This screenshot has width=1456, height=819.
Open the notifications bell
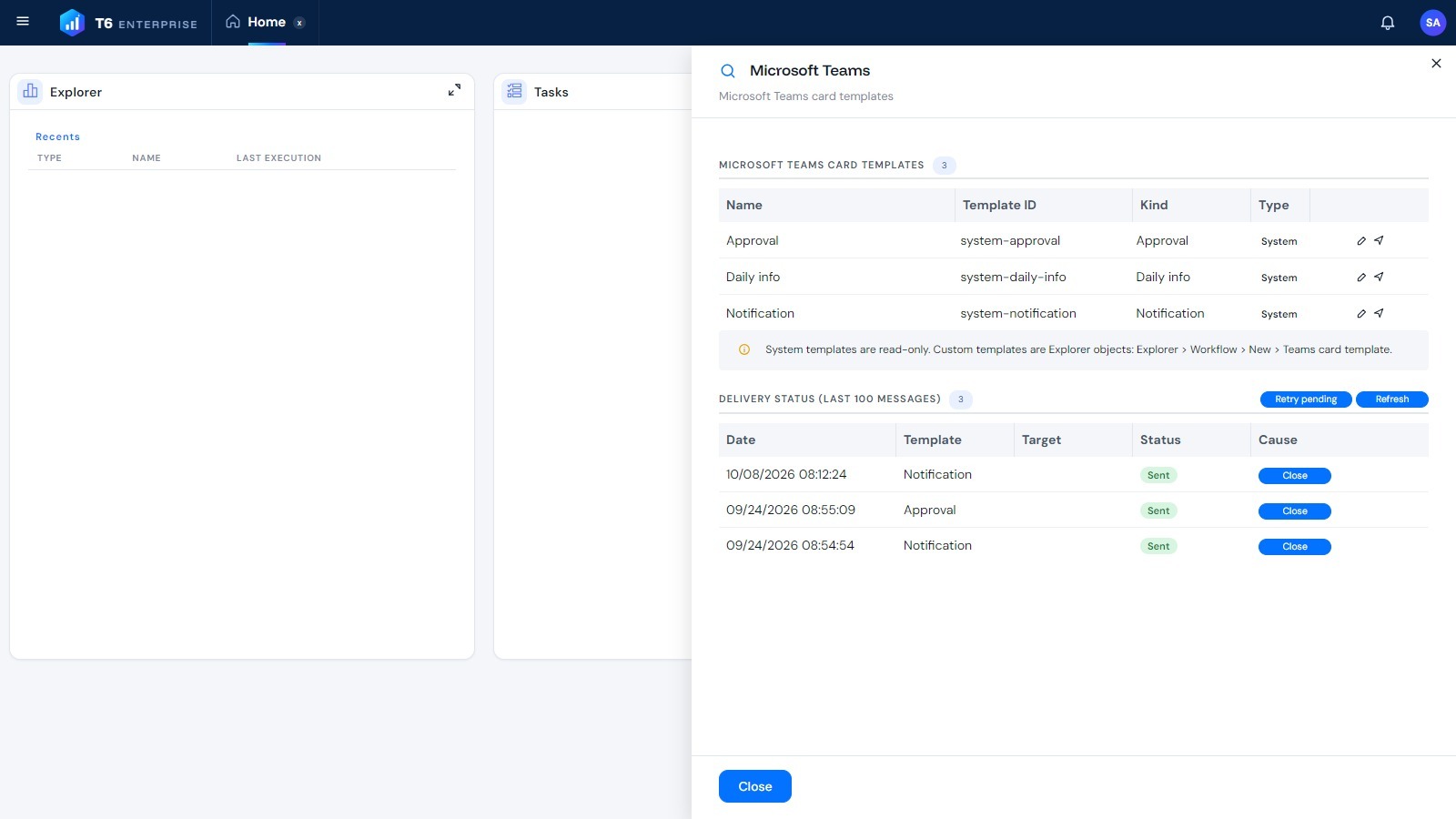[x=1387, y=23]
